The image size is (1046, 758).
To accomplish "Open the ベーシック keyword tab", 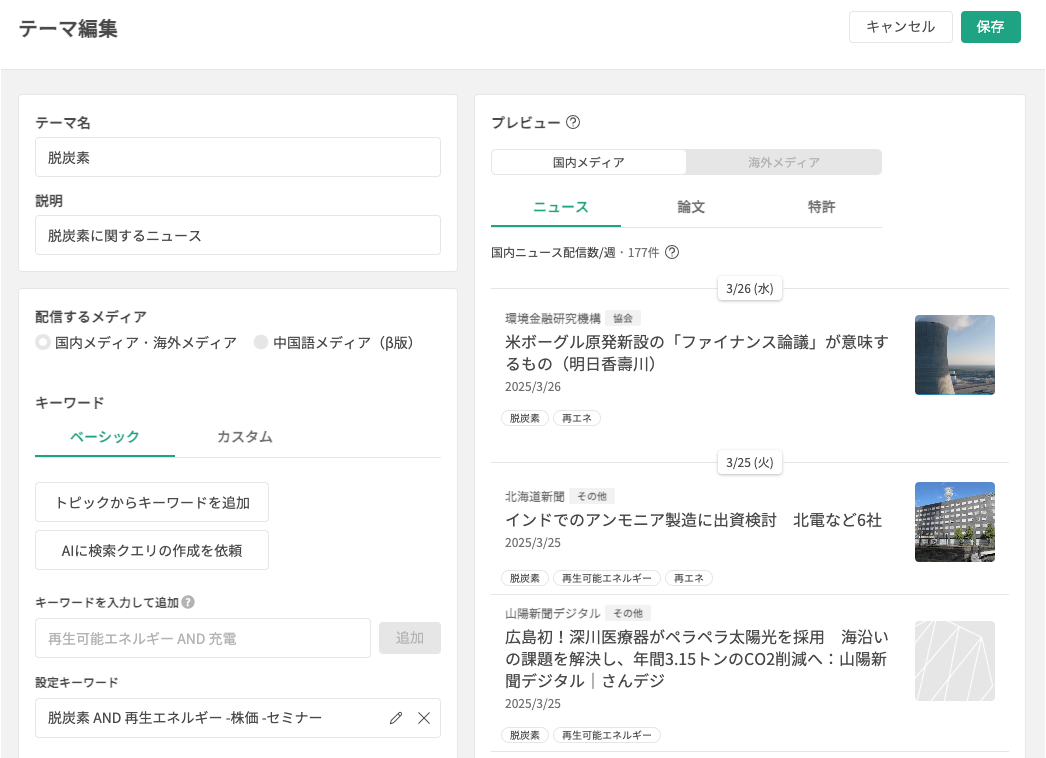I will coord(105,437).
